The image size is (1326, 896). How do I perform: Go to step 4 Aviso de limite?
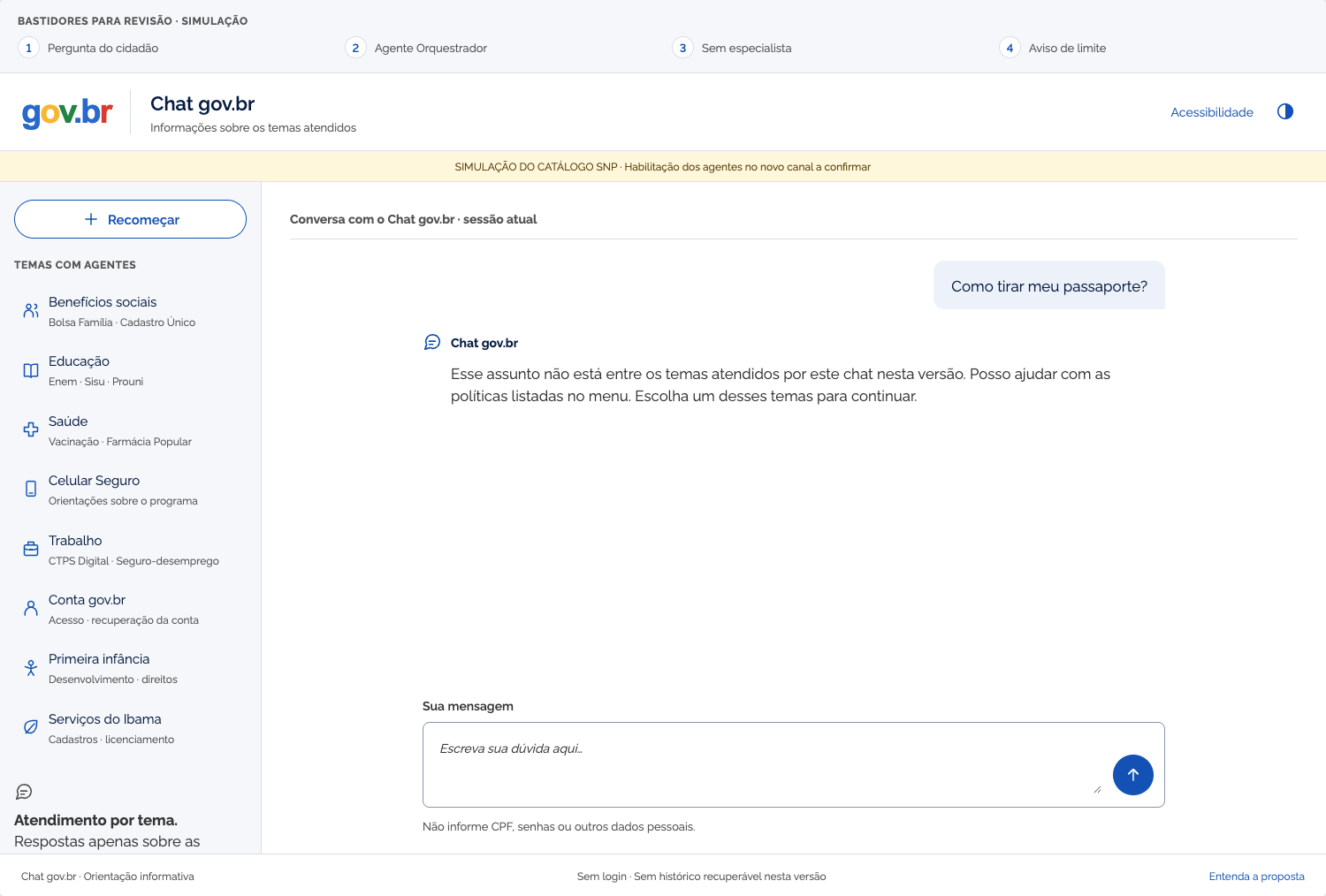point(1053,48)
